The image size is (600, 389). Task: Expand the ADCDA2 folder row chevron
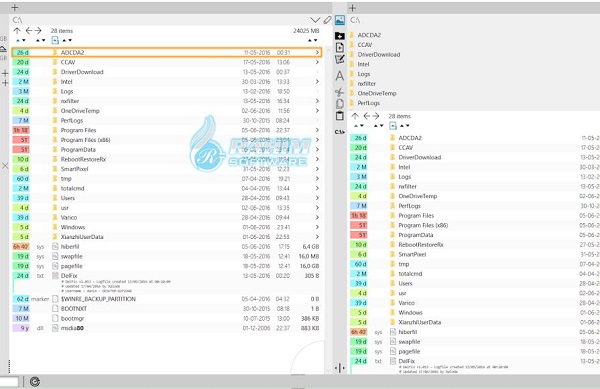[x=317, y=52]
